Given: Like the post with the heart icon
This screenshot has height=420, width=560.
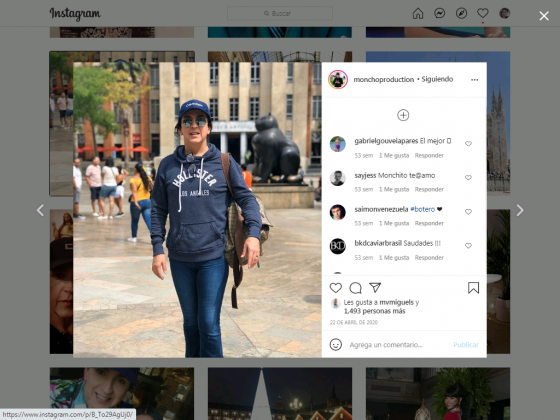Looking at the screenshot, I should [x=335, y=288].
